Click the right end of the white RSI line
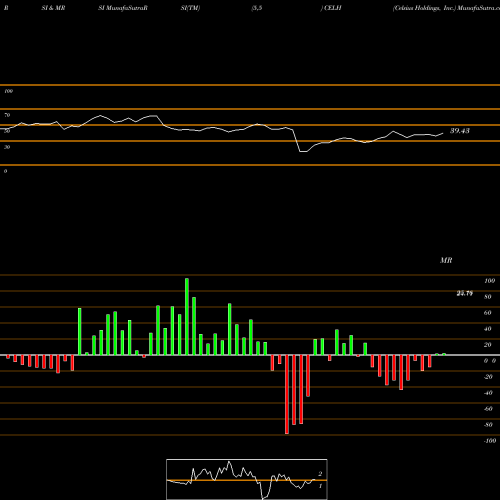This screenshot has height=500, width=500. tap(443, 133)
